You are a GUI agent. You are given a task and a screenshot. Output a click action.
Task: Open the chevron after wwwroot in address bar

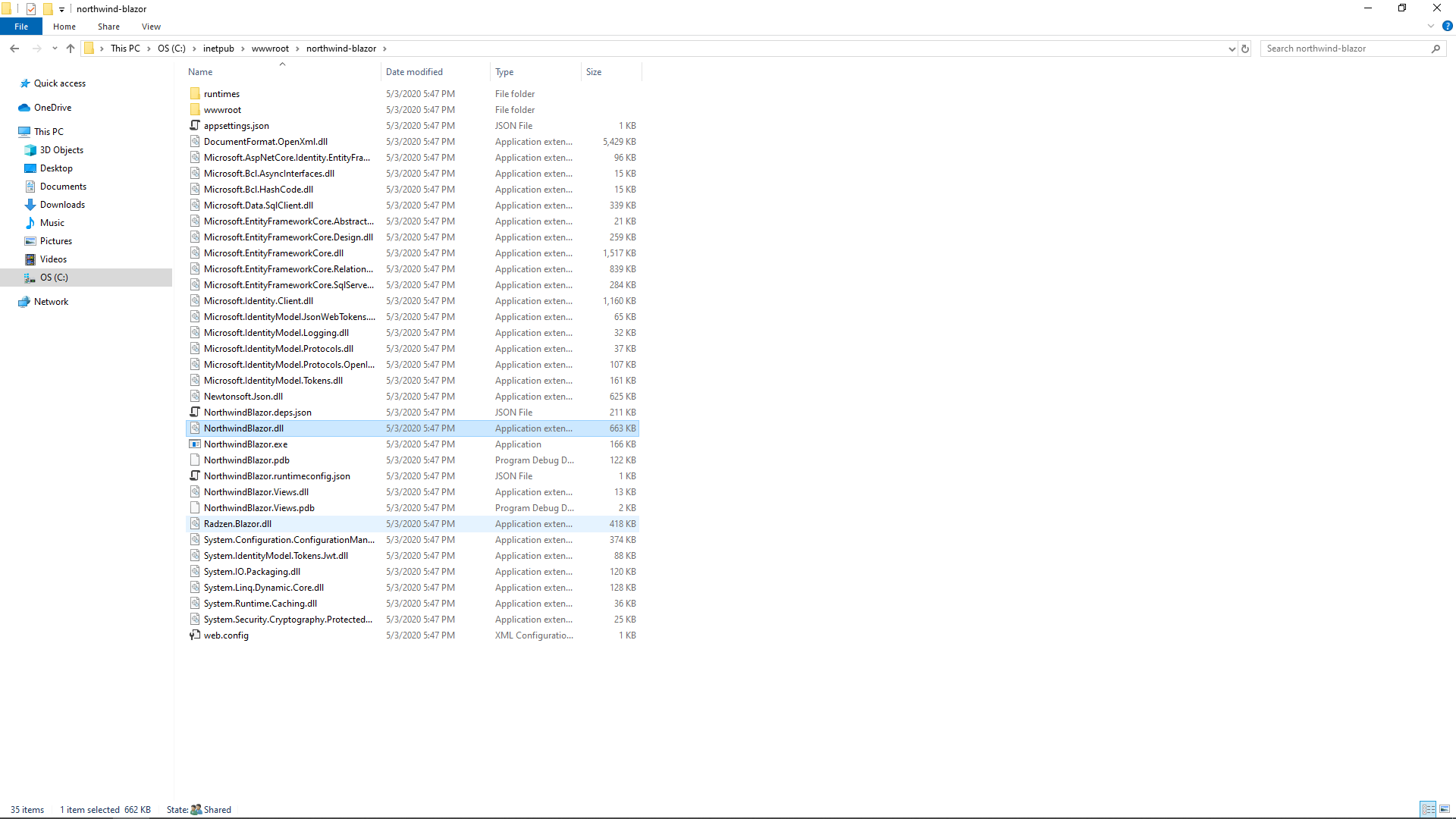click(x=297, y=49)
